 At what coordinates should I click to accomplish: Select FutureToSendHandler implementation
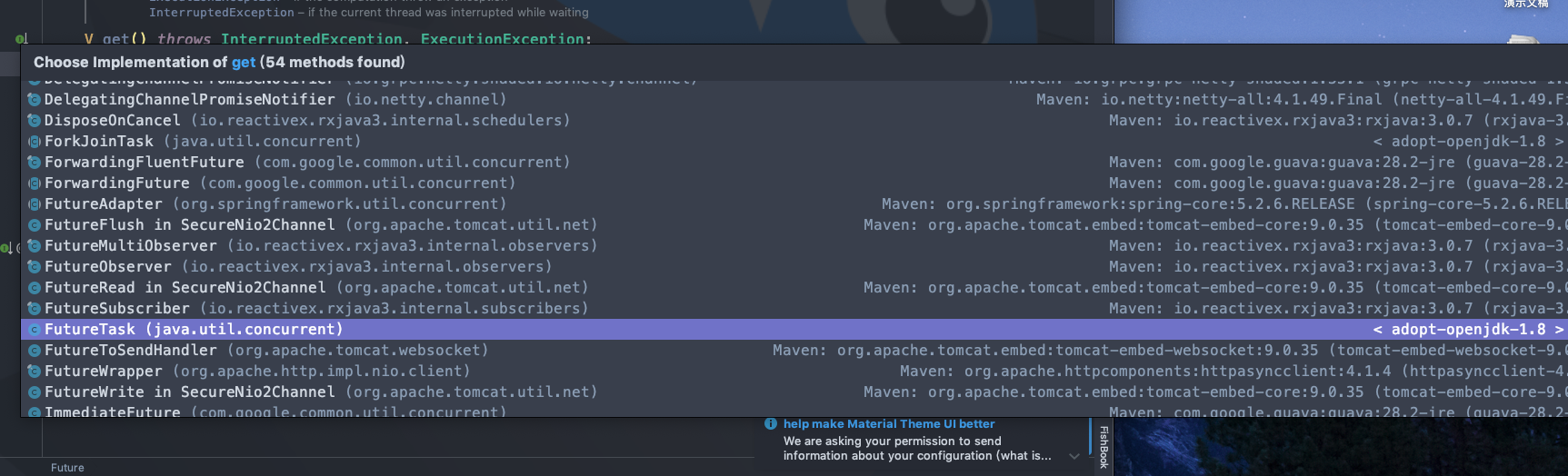coord(794,351)
